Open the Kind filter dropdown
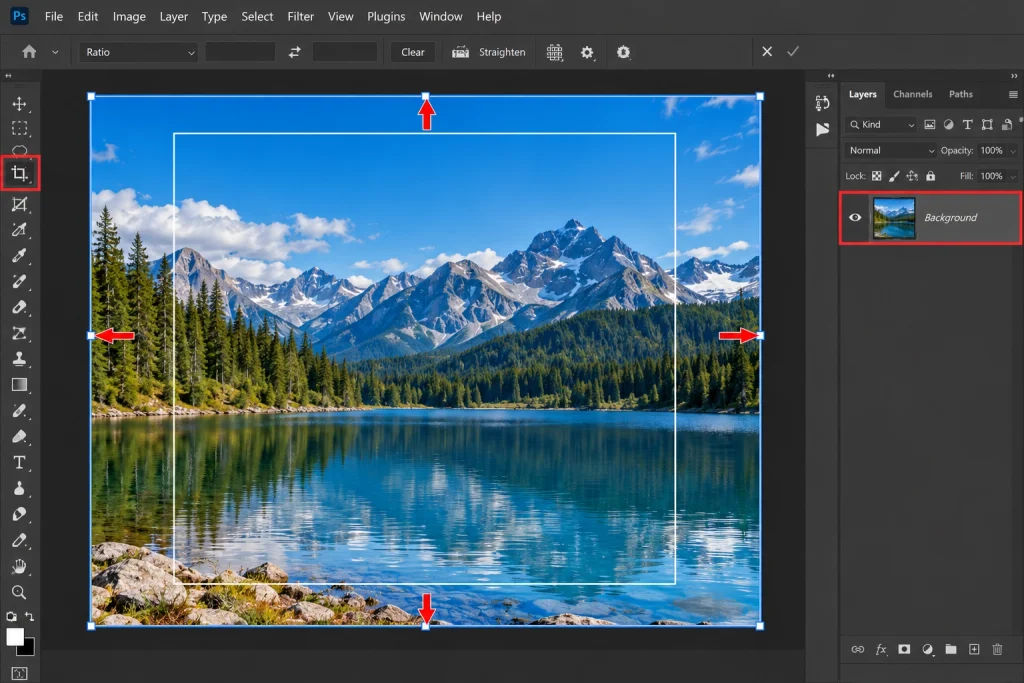 (x=881, y=125)
